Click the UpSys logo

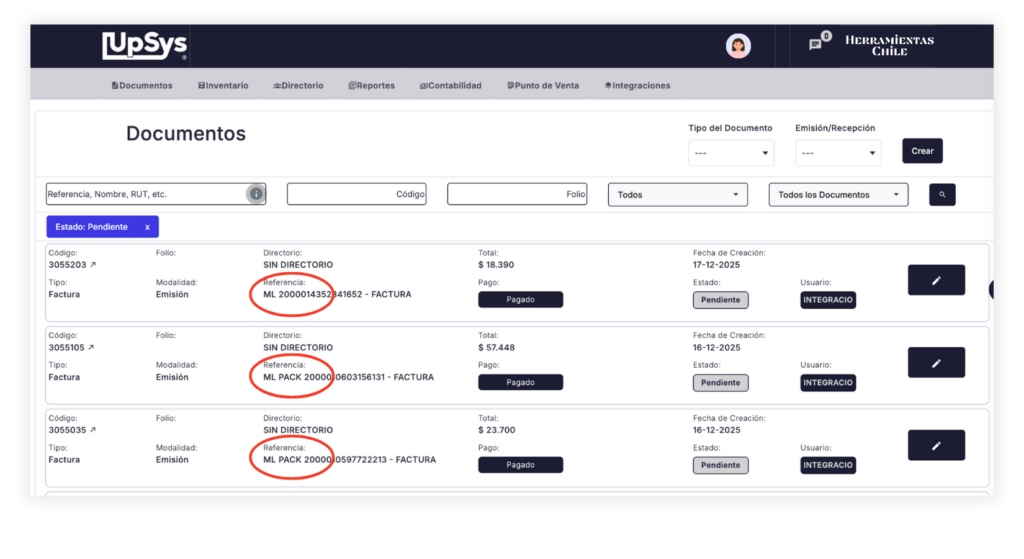point(144,46)
